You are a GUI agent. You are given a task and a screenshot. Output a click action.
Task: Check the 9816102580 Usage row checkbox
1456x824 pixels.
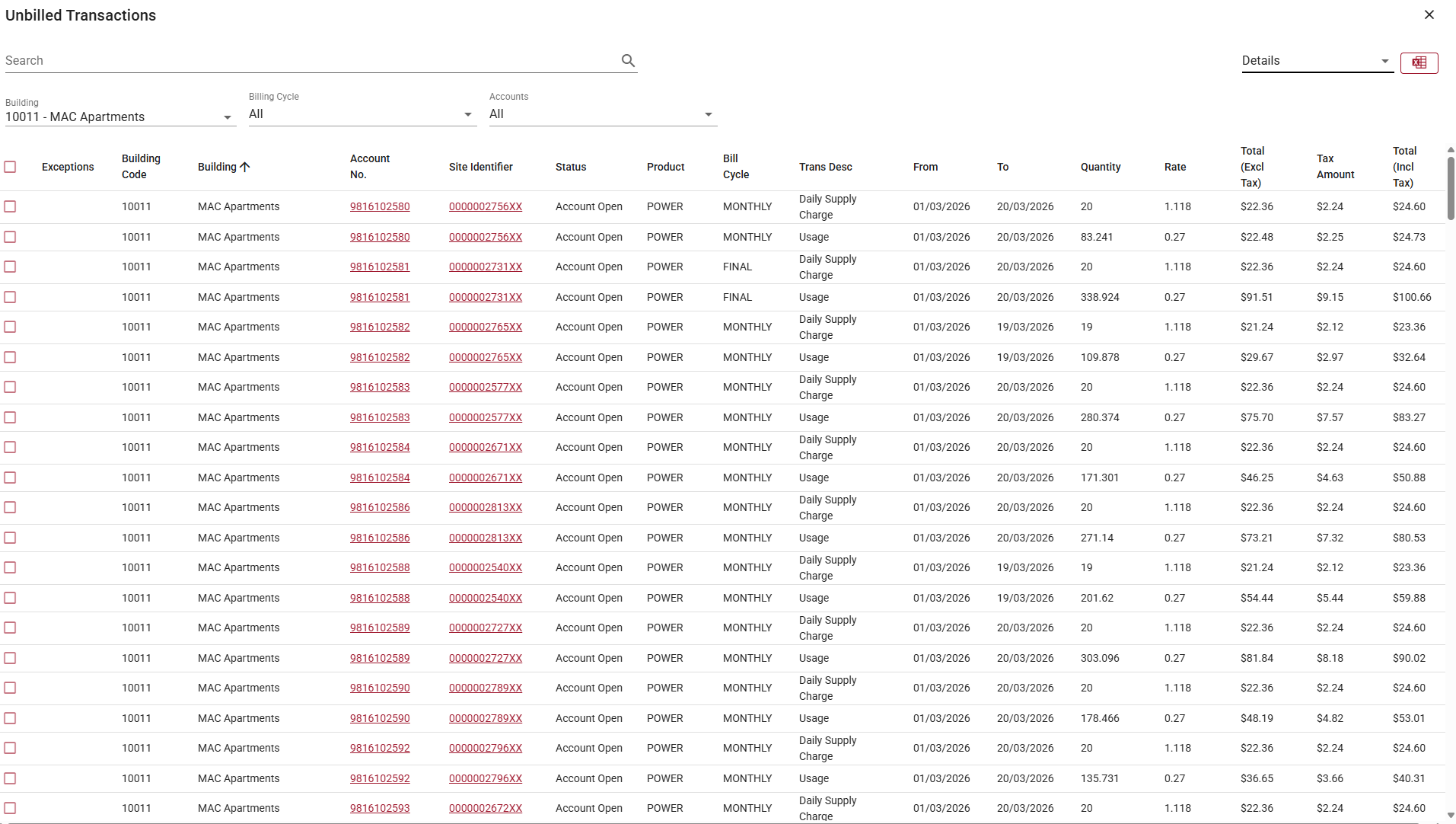(10, 237)
